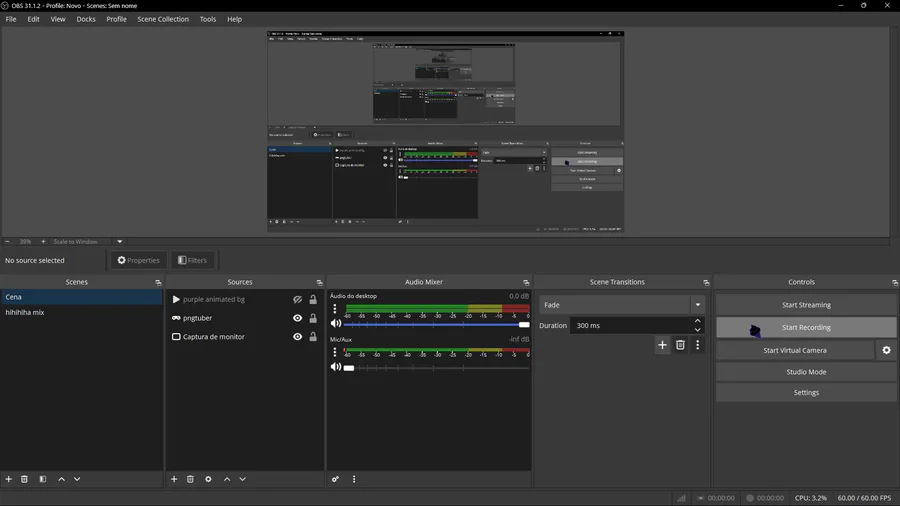Open the Docks menu
The width and height of the screenshot is (900, 506).
pos(86,19)
